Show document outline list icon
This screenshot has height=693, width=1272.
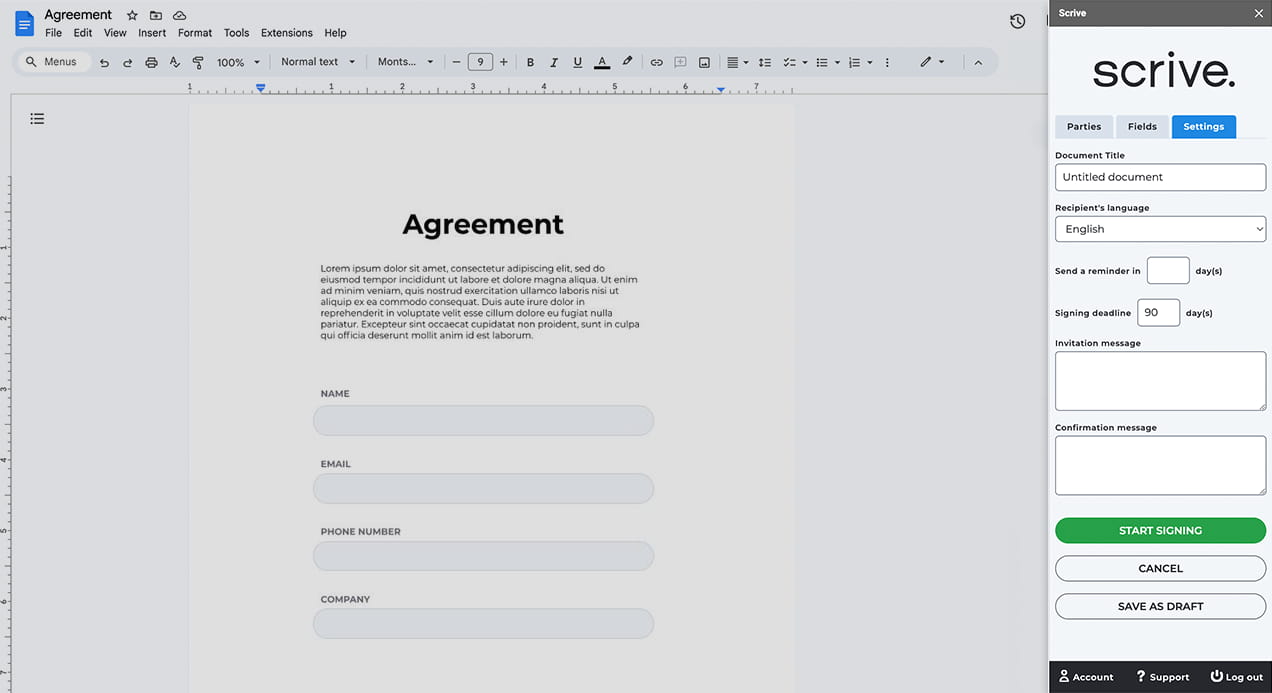pyautogui.click(x=37, y=119)
